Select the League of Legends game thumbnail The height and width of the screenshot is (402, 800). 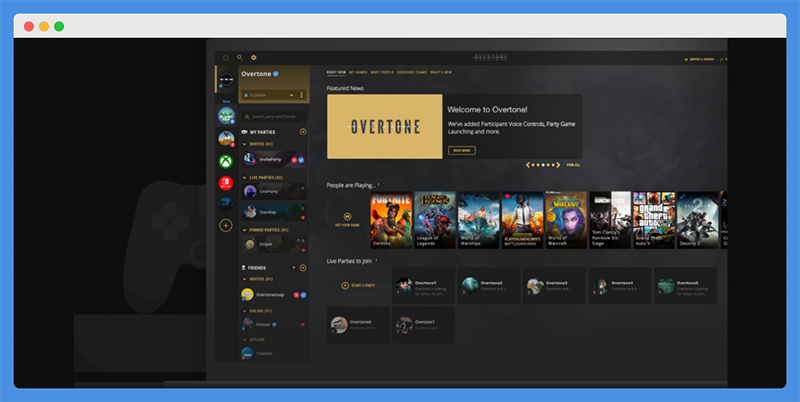pos(435,220)
